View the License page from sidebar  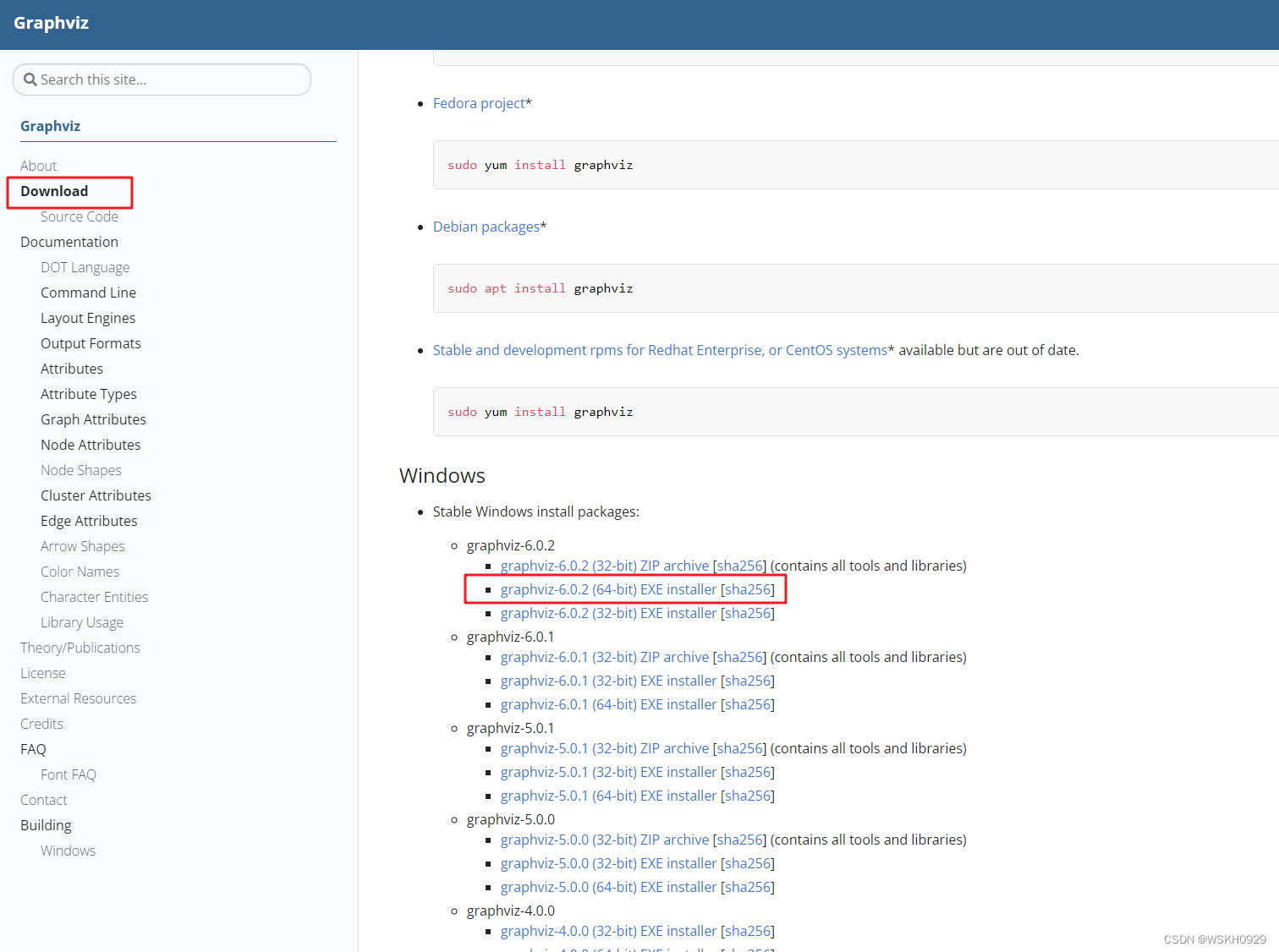pyautogui.click(x=43, y=673)
